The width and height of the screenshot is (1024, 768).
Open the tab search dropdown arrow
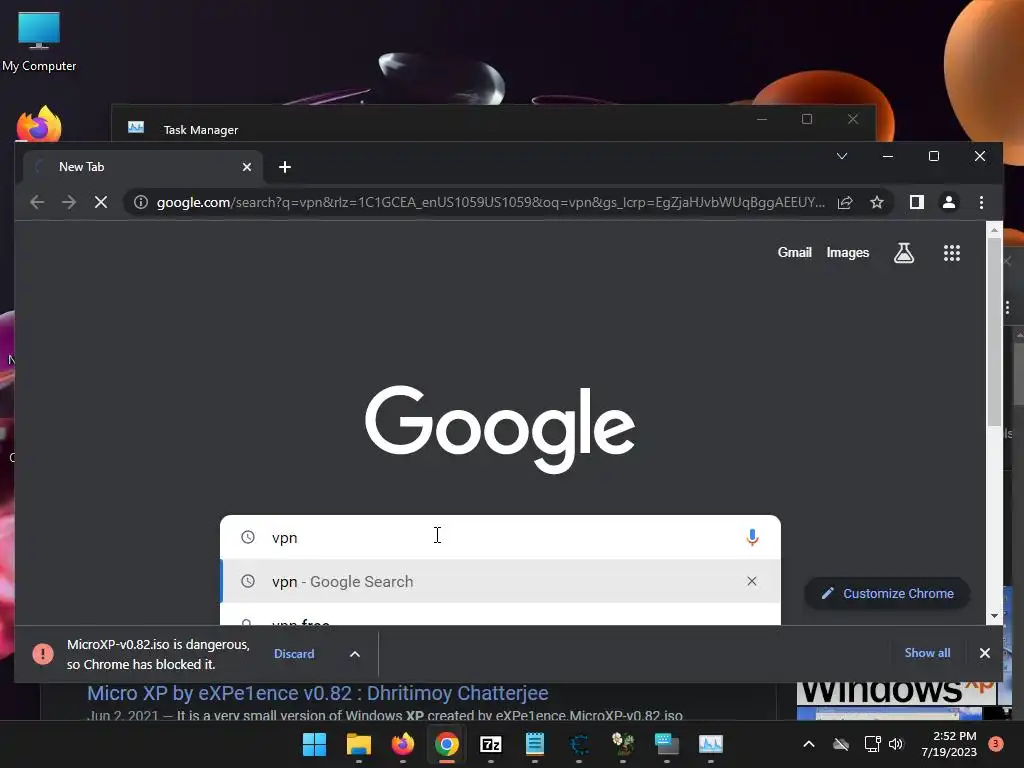coord(842,156)
